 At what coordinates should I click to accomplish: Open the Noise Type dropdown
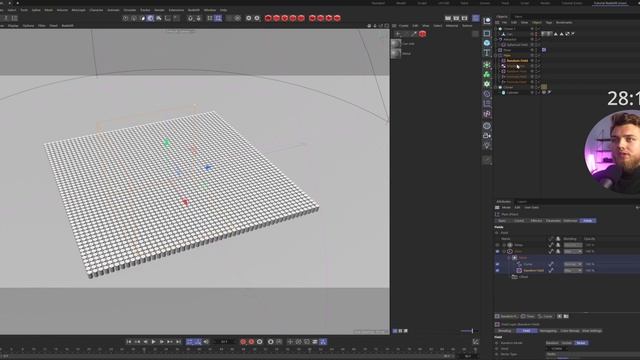click(592, 354)
